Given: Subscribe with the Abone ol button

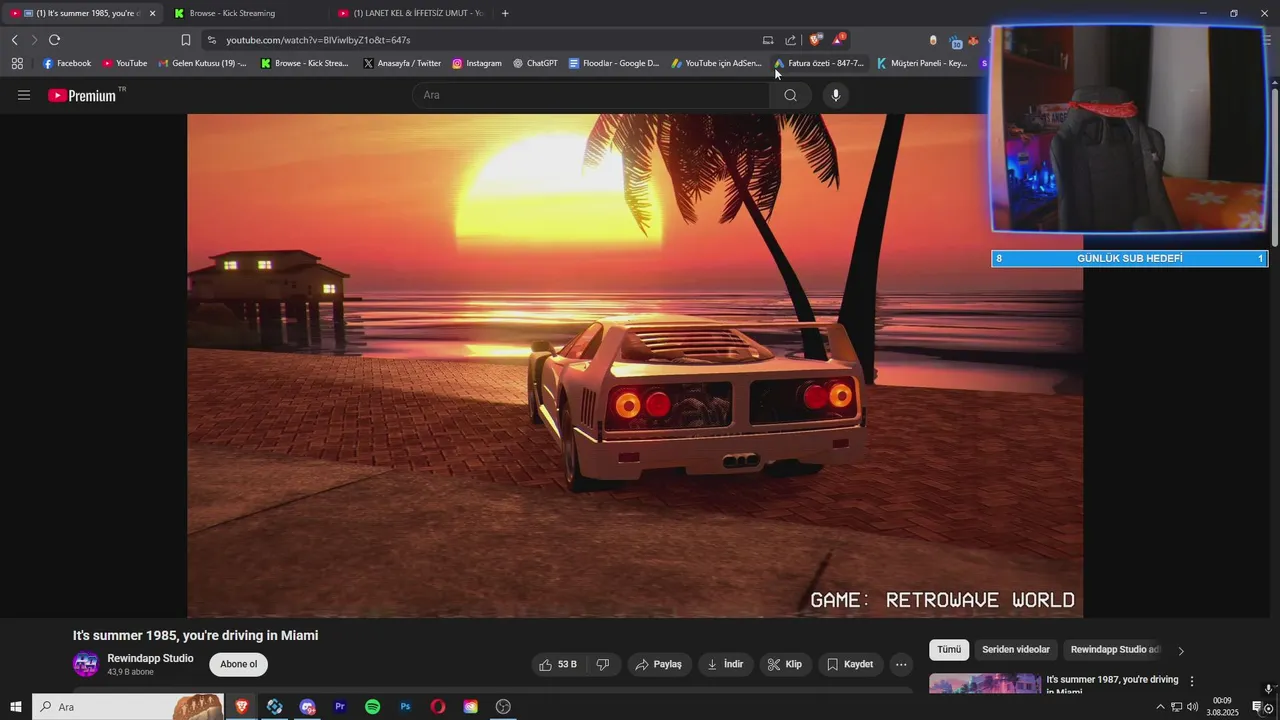Looking at the screenshot, I should point(239,664).
